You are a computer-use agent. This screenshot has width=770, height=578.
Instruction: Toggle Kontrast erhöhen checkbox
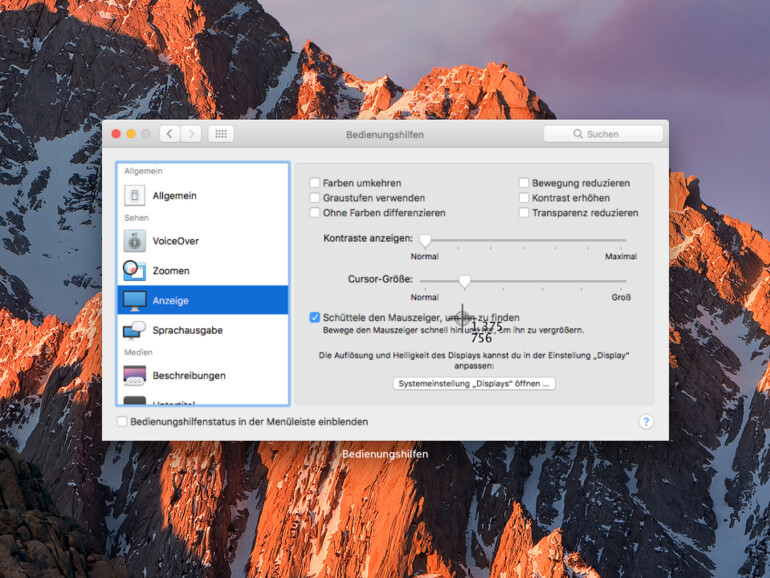pos(524,198)
